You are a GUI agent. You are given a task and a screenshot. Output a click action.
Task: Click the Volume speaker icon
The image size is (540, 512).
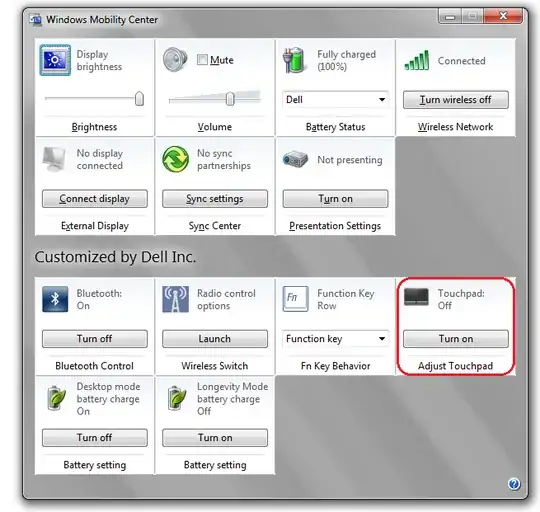click(x=175, y=60)
